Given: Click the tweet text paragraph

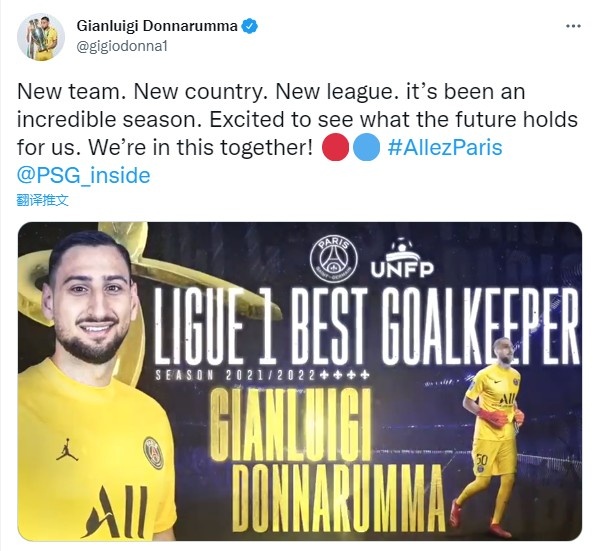Looking at the screenshot, I should click(298, 134).
